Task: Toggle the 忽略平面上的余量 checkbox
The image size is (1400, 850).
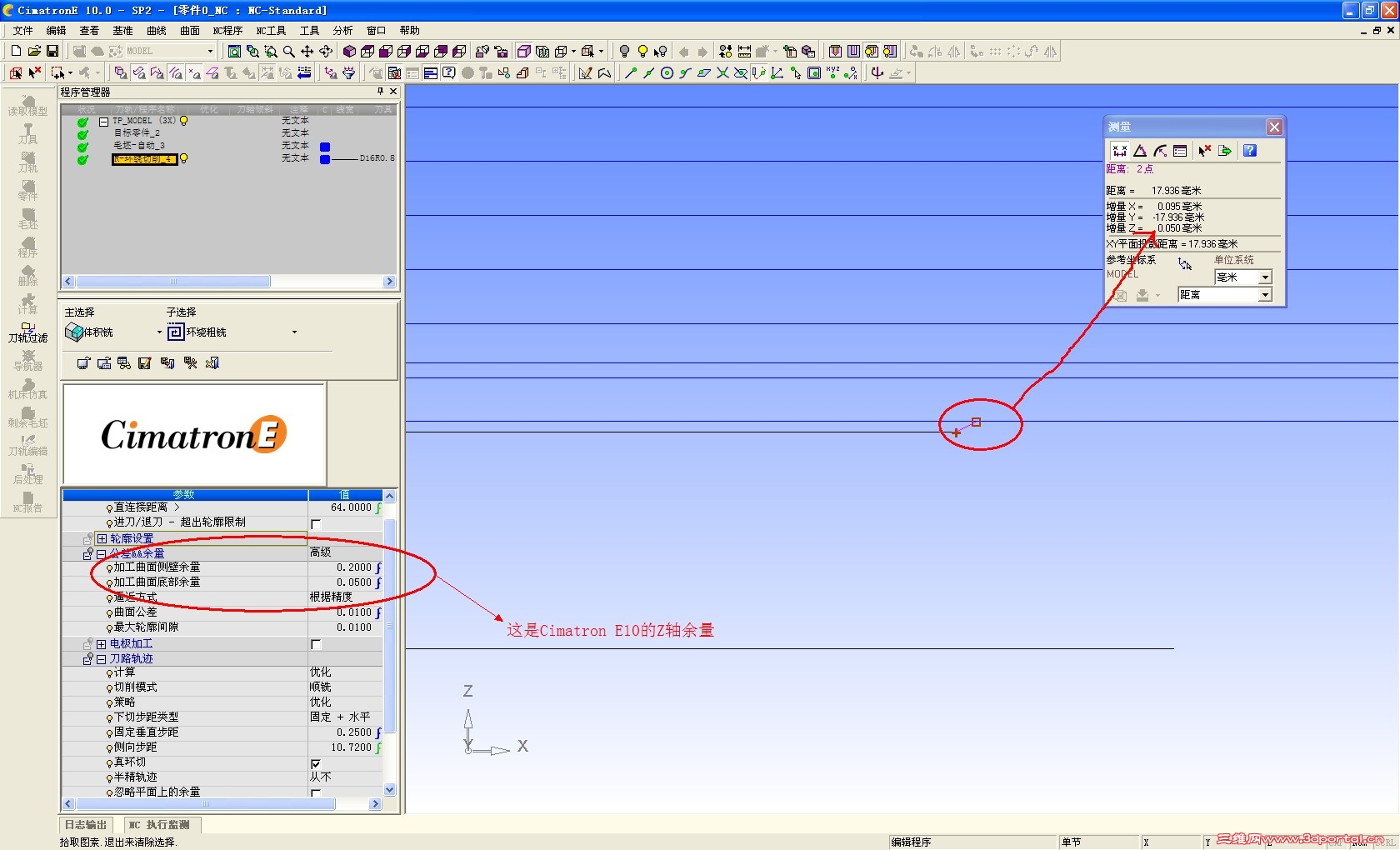Action: (316, 792)
